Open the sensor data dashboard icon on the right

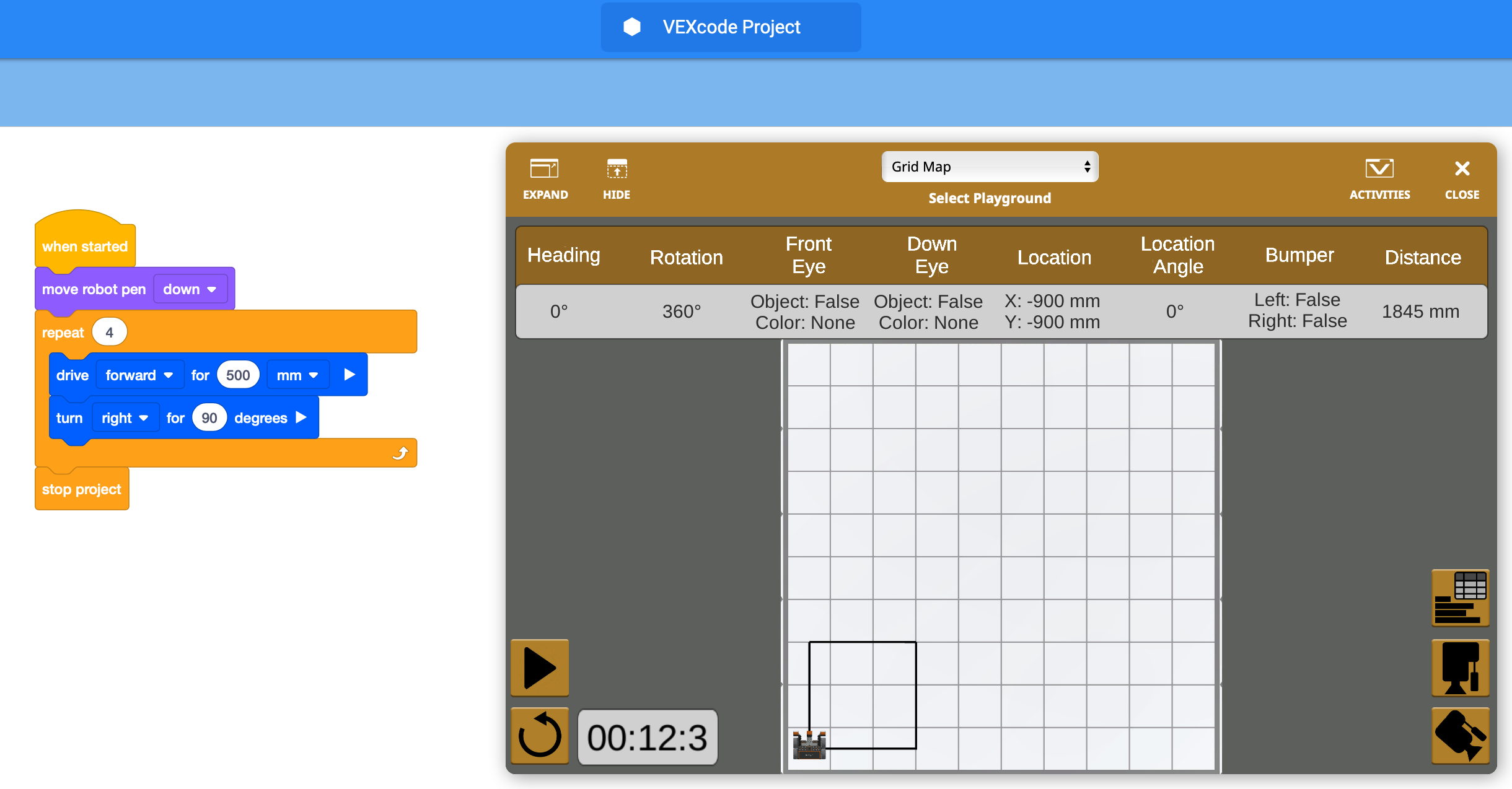(x=1460, y=597)
